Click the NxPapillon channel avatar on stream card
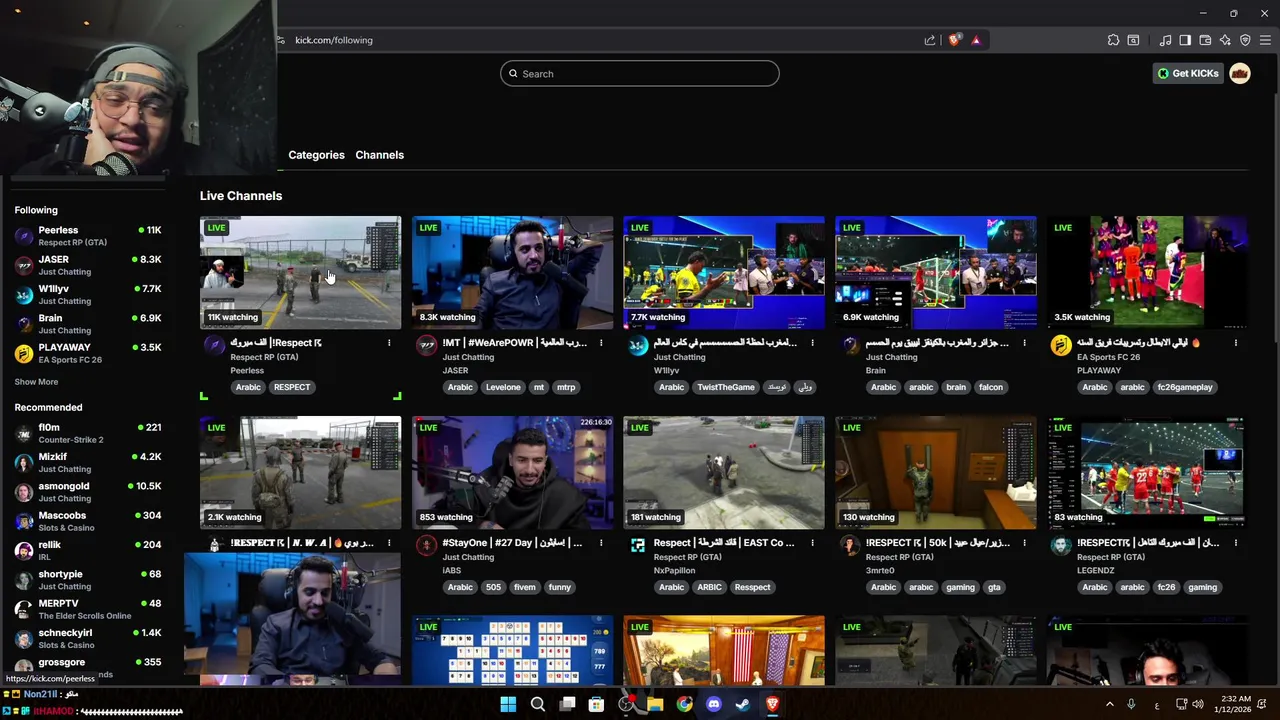1280x720 pixels. point(638,545)
